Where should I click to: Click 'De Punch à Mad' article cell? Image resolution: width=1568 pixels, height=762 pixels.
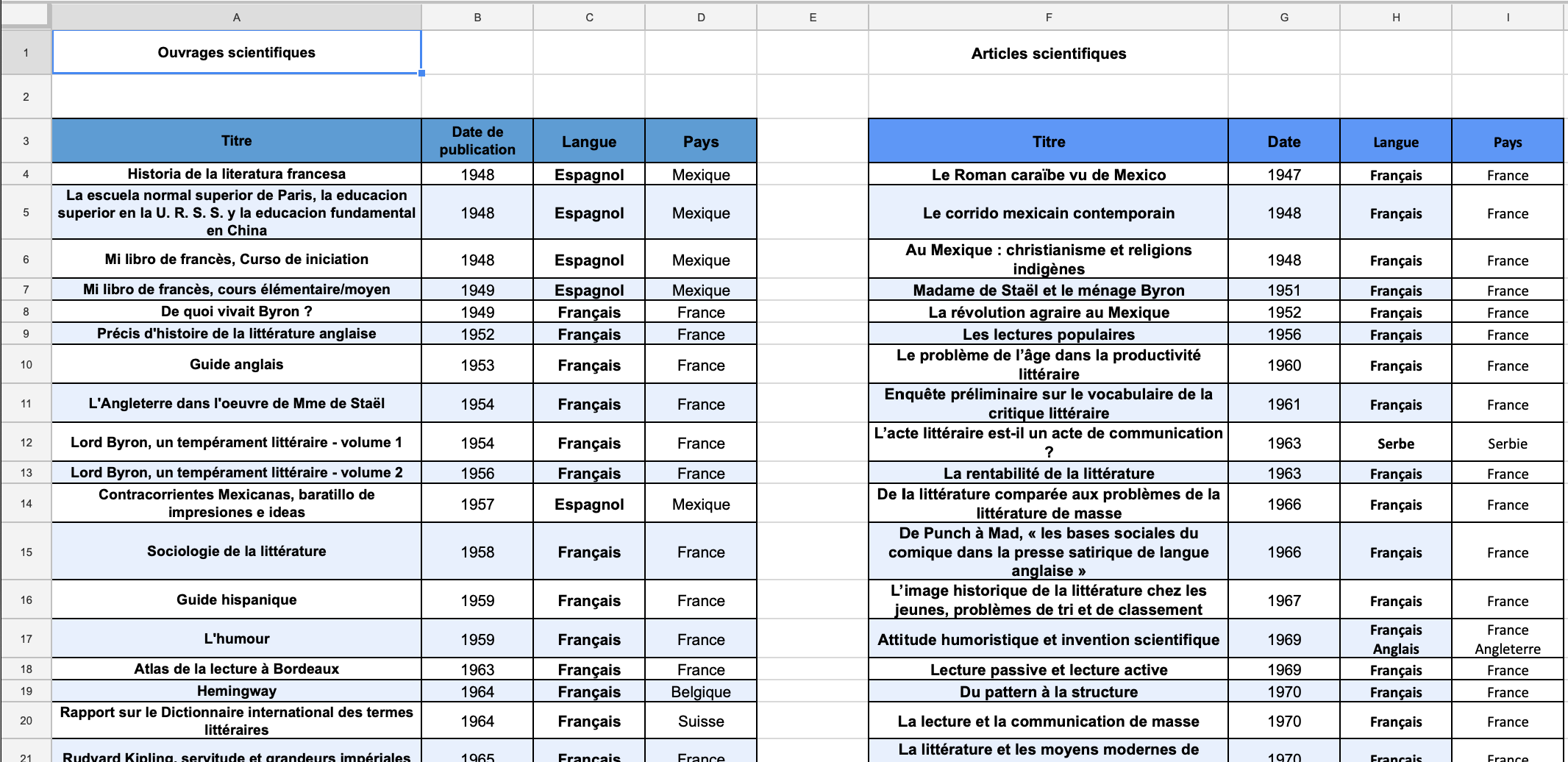1048,552
